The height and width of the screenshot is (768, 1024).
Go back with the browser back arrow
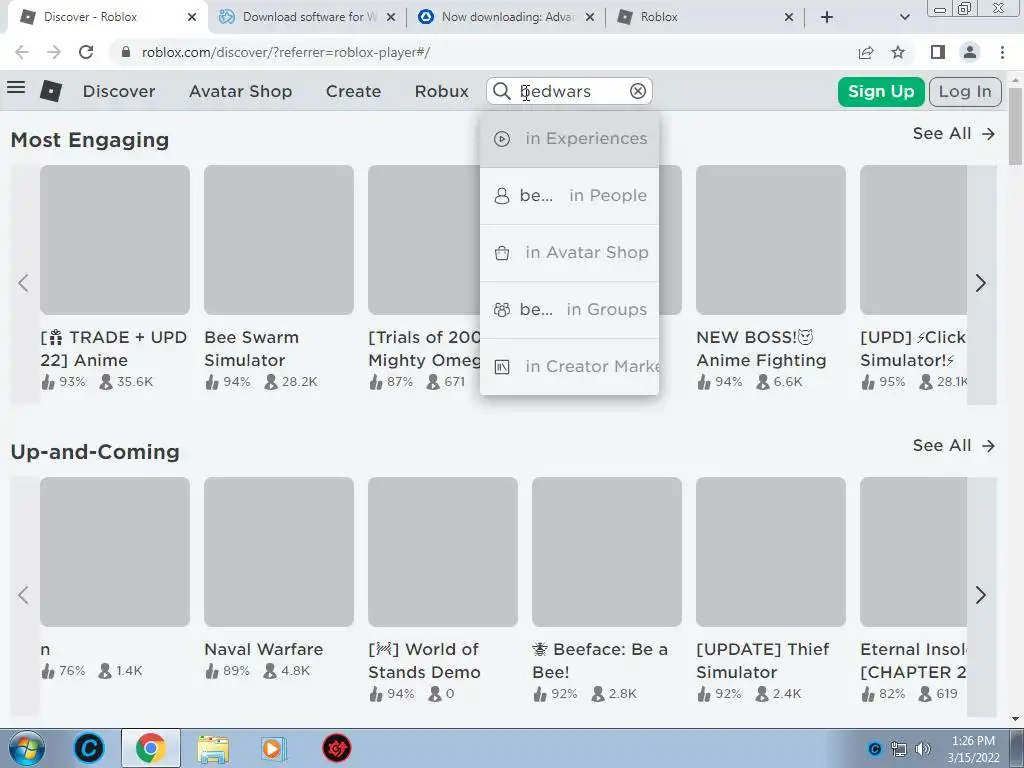pos(22,52)
